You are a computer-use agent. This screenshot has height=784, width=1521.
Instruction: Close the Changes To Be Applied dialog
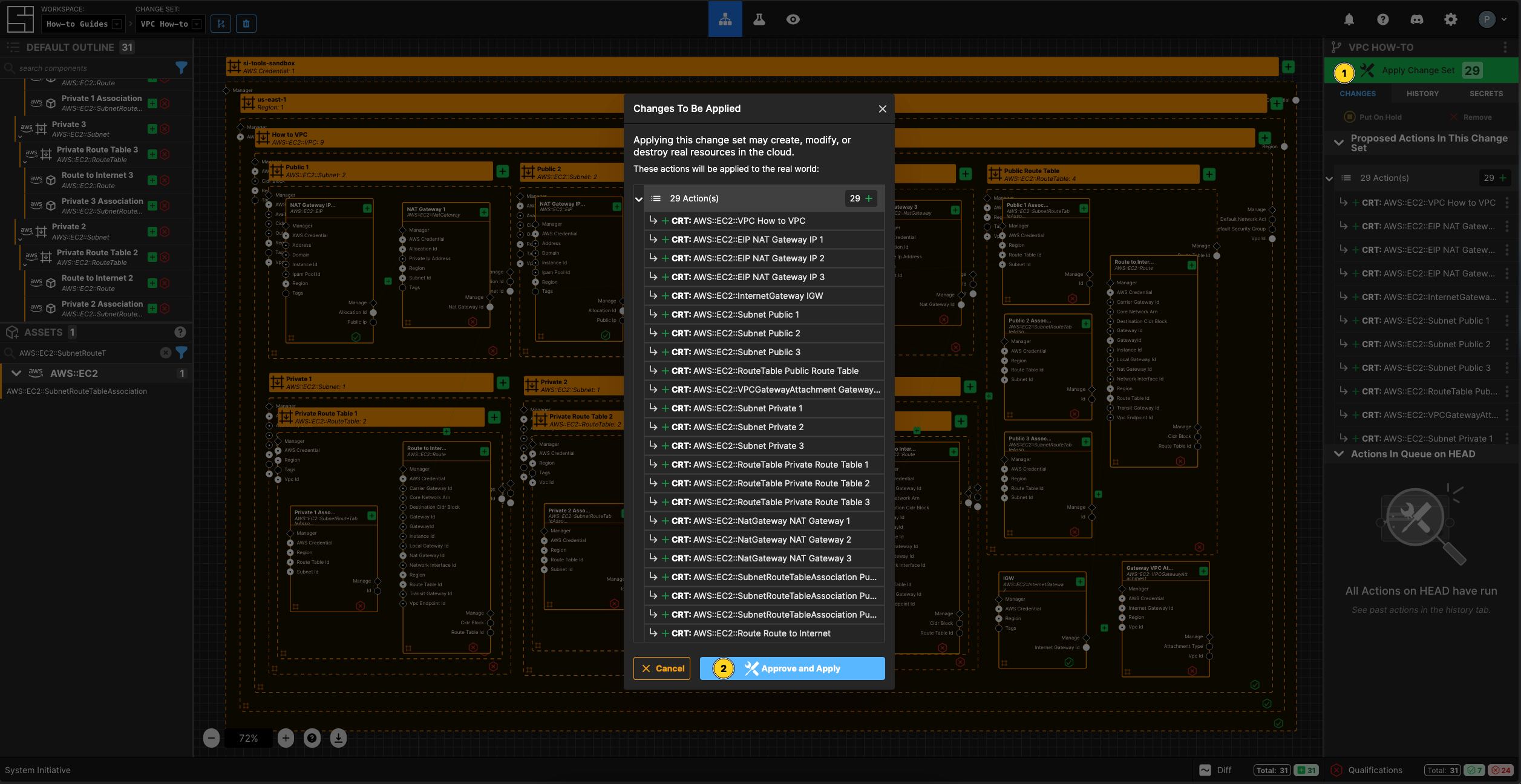click(882, 109)
